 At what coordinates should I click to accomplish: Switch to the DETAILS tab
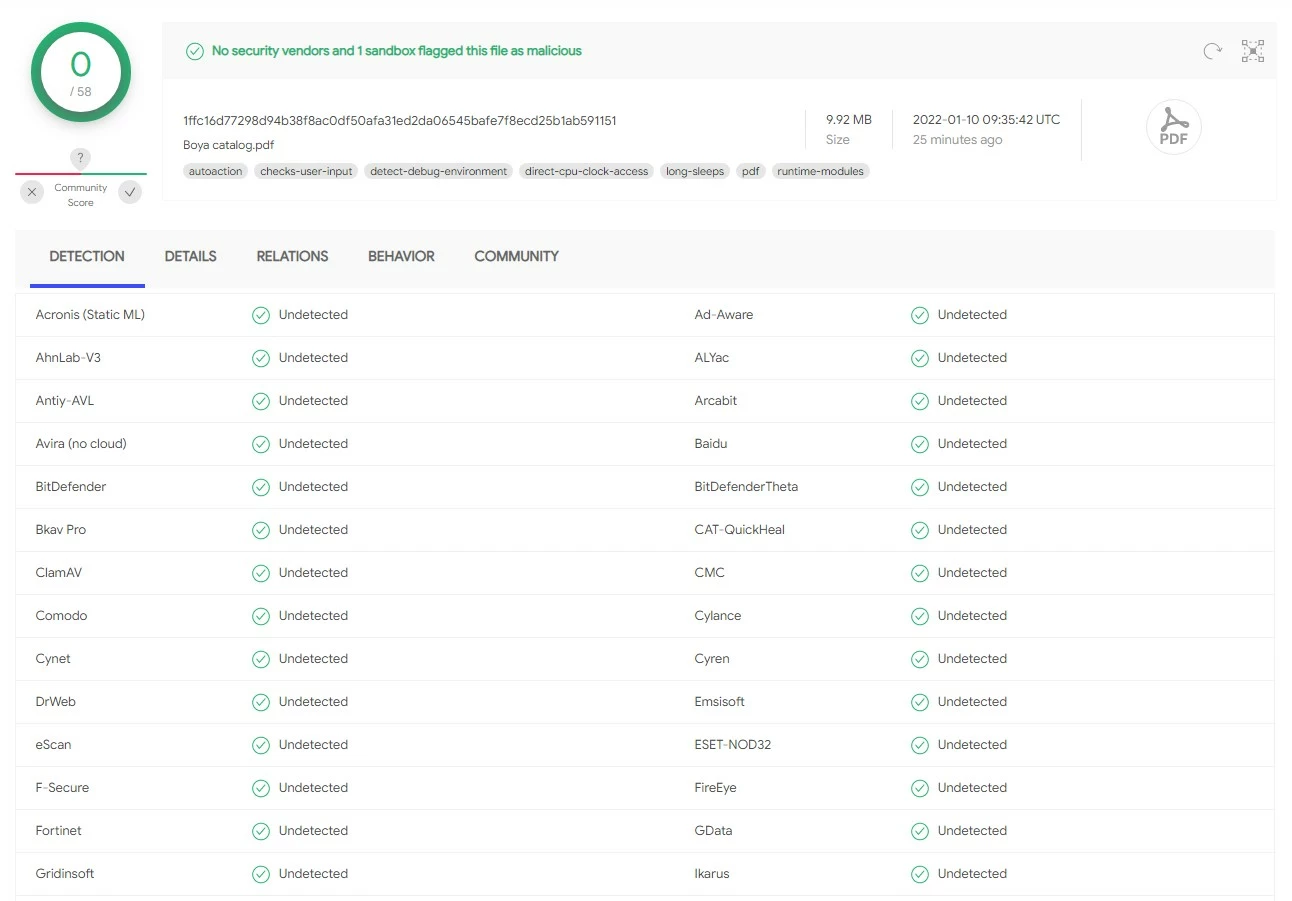point(191,256)
